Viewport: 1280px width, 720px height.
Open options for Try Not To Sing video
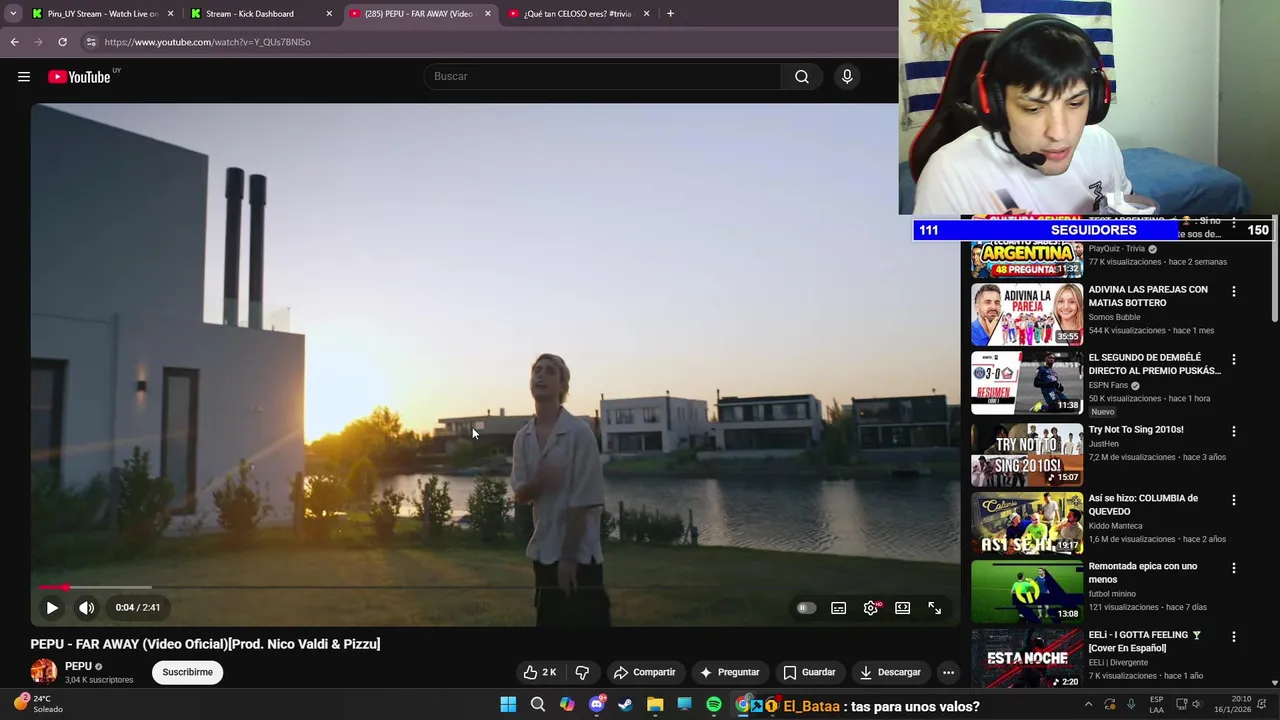pyautogui.click(x=1234, y=432)
